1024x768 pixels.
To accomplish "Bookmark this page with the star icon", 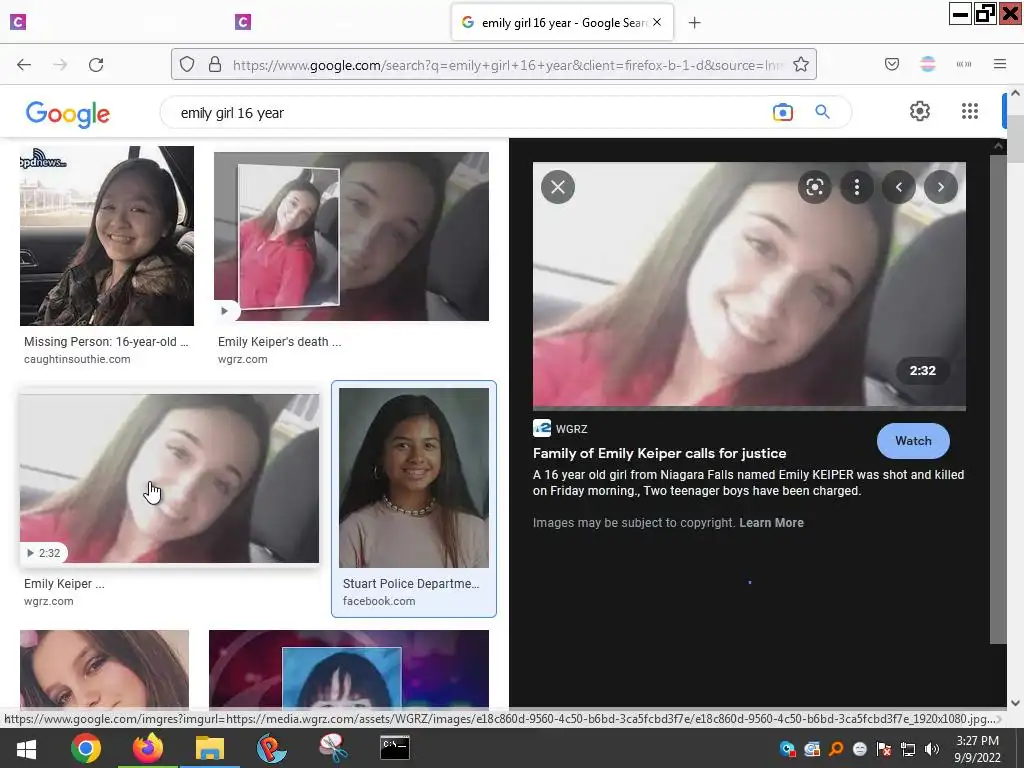I will [801, 64].
